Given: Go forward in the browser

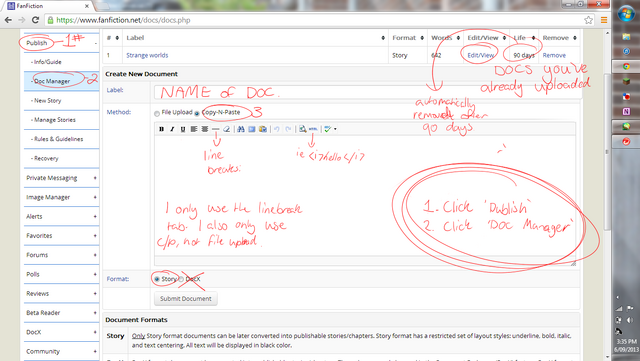Looking at the screenshot, I should 22,20.
